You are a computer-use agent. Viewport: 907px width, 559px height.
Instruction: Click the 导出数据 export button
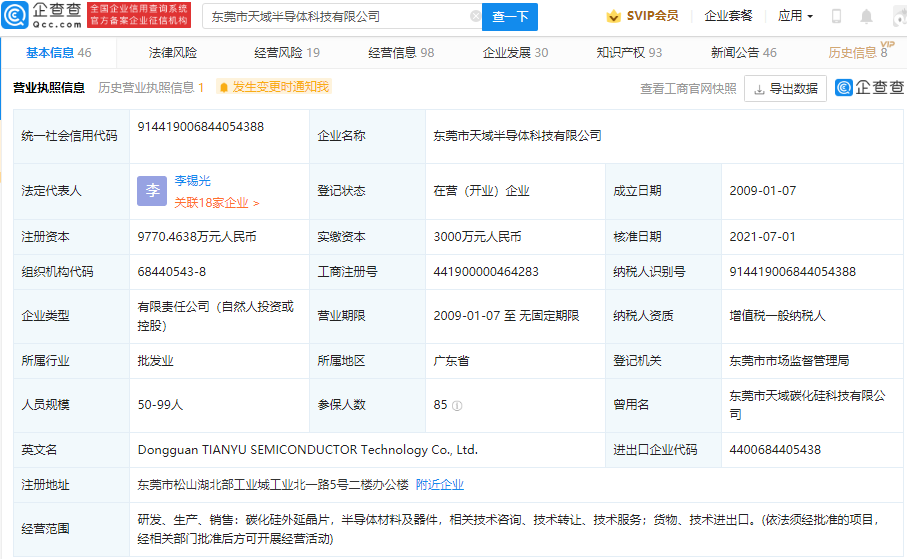tap(786, 89)
